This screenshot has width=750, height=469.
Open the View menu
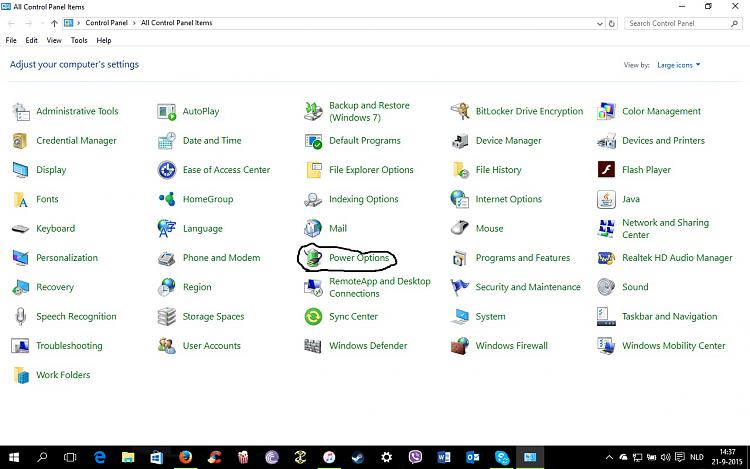click(54, 41)
